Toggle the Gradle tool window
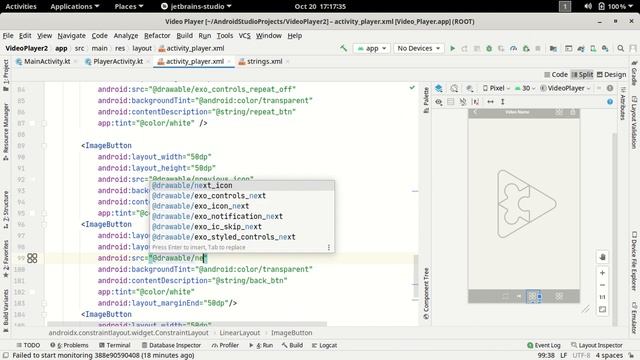Image resolution: width=640 pixels, height=360 pixels. (x=634, y=73)
